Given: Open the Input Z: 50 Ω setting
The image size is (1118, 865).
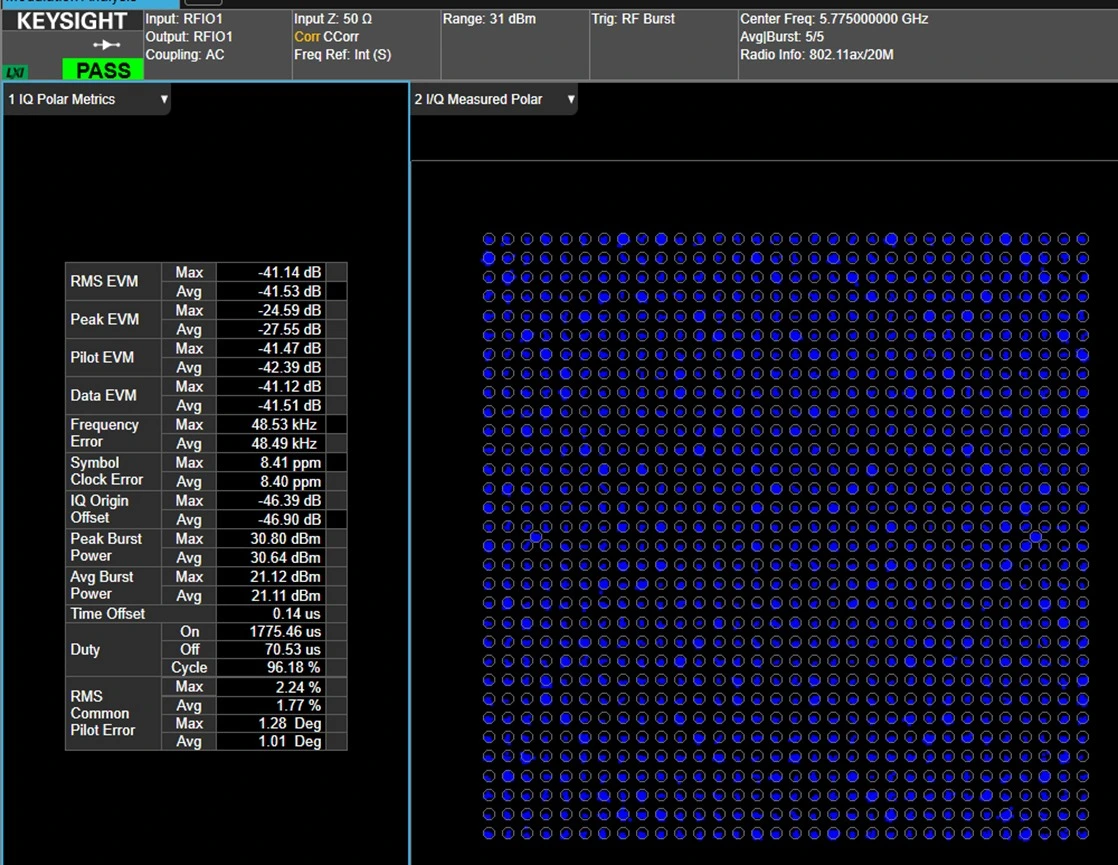Looking at the screenshot, I should tap(333, 19).
